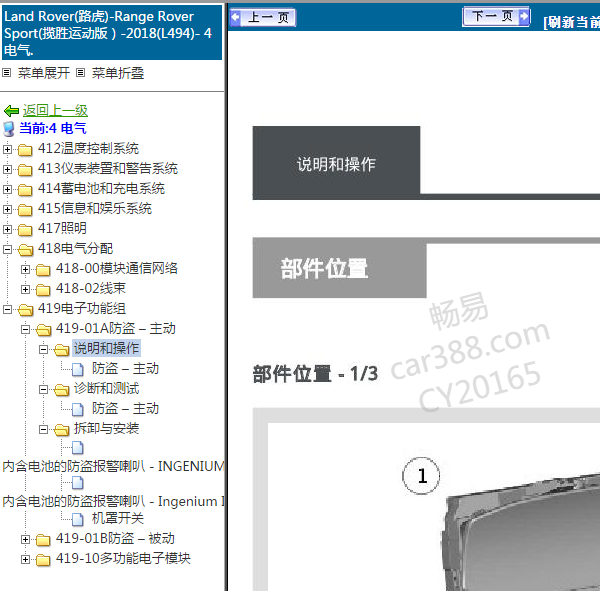Click folder icon of 412温度控制系统
600x591 pixels.
pos(25,150)
